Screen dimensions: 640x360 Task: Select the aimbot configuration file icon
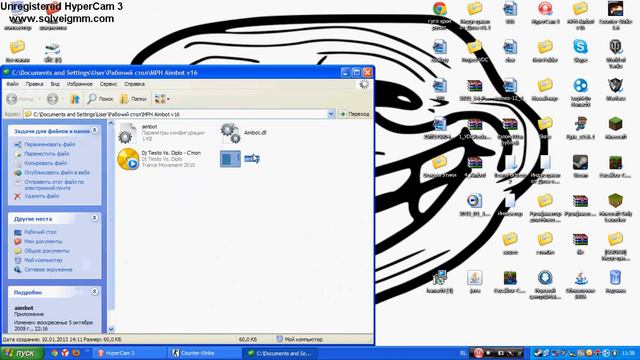[x=127, y=133]
